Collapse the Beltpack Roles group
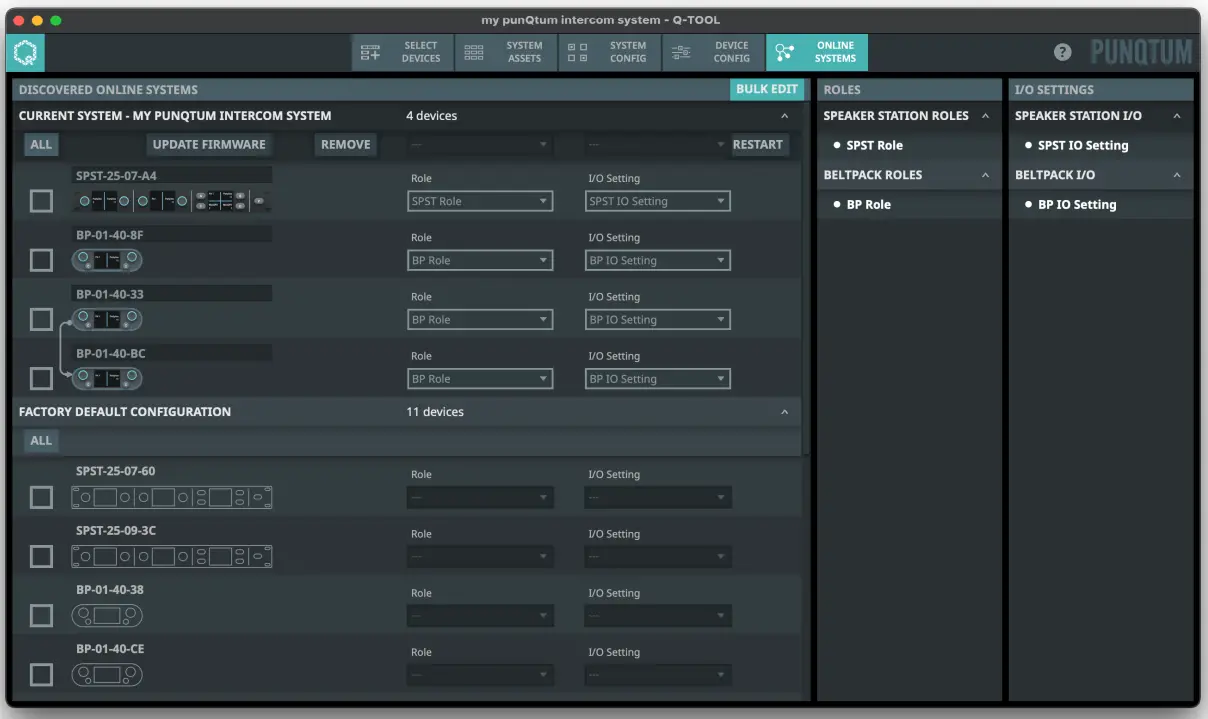 [x=985, y=175]
